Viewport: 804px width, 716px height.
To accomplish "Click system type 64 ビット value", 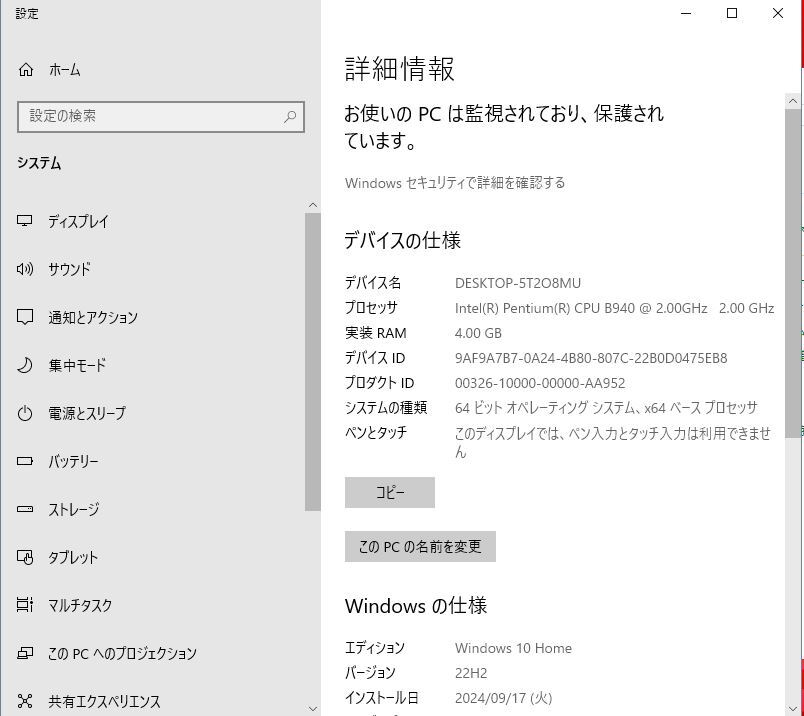I will pos(606,408).
